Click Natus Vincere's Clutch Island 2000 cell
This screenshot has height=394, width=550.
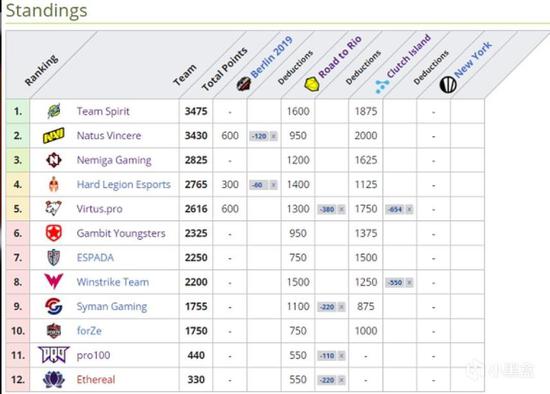coord(366,135)
